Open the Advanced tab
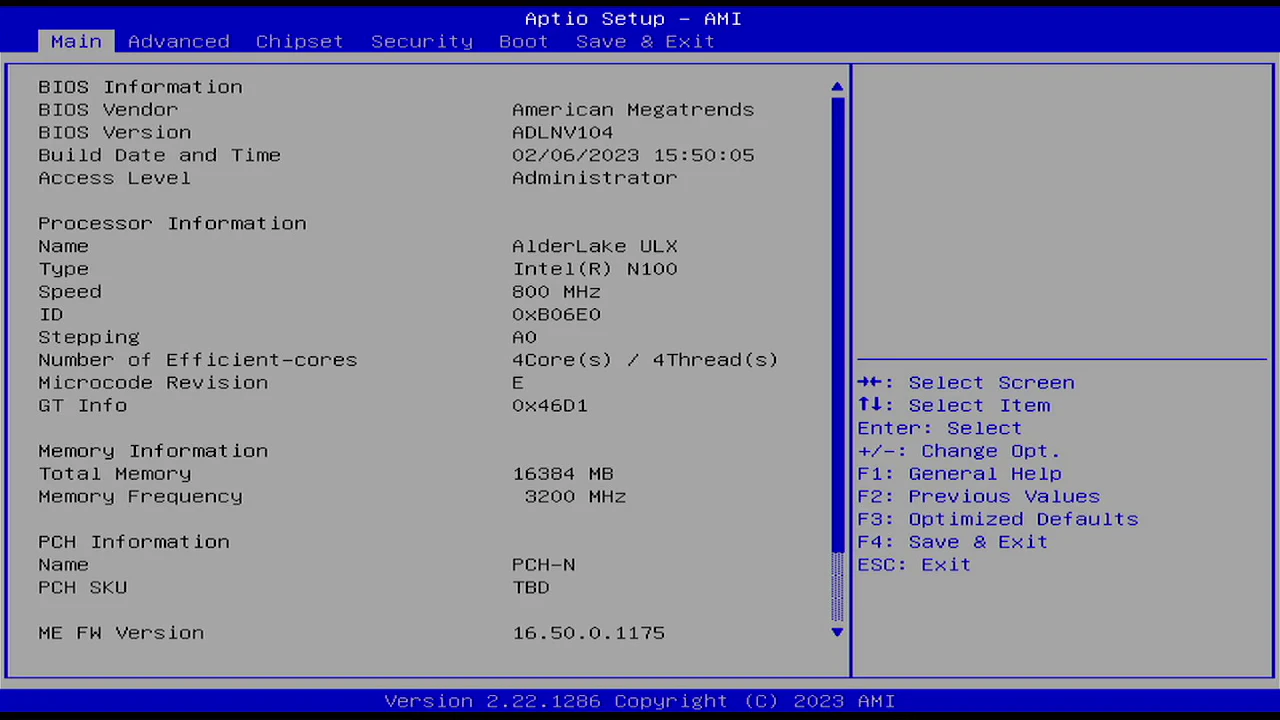This screenshot has height=720, width=1280. (x=179, y=41)
